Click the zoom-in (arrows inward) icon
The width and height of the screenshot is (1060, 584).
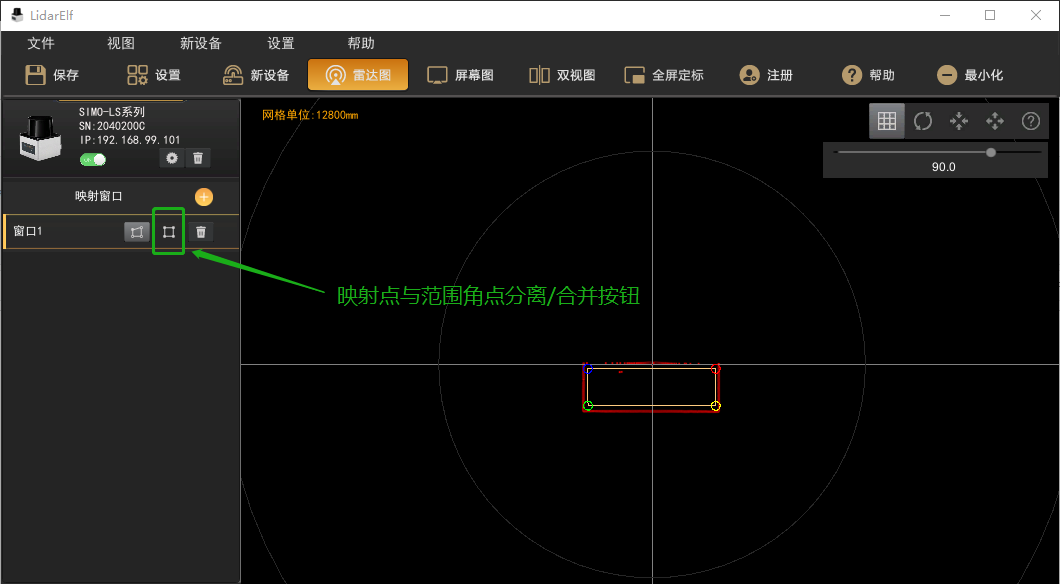(x=959, y=121)
